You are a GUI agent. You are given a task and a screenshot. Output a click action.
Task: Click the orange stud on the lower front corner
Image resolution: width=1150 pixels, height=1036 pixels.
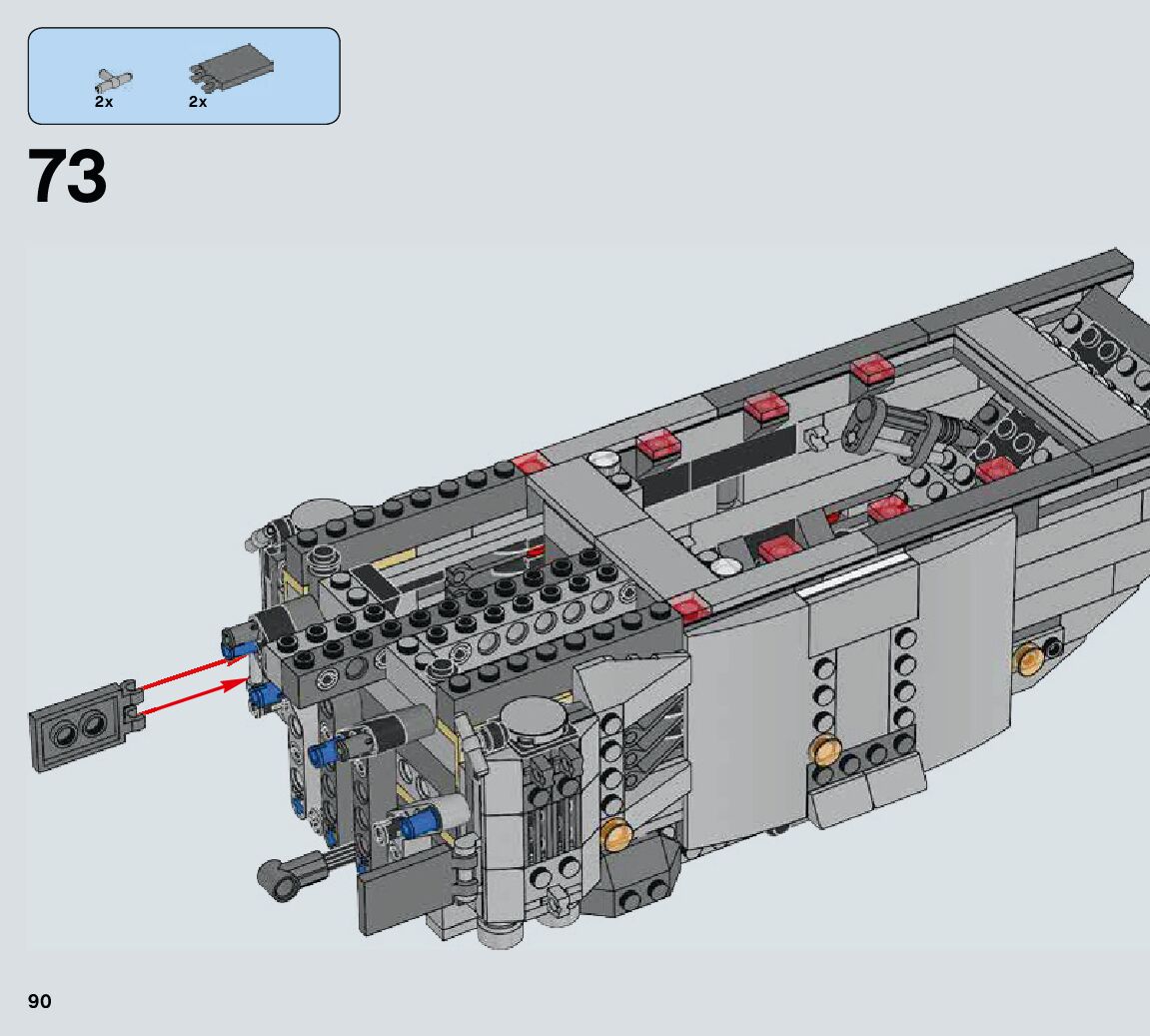click(x=617, y=830)
